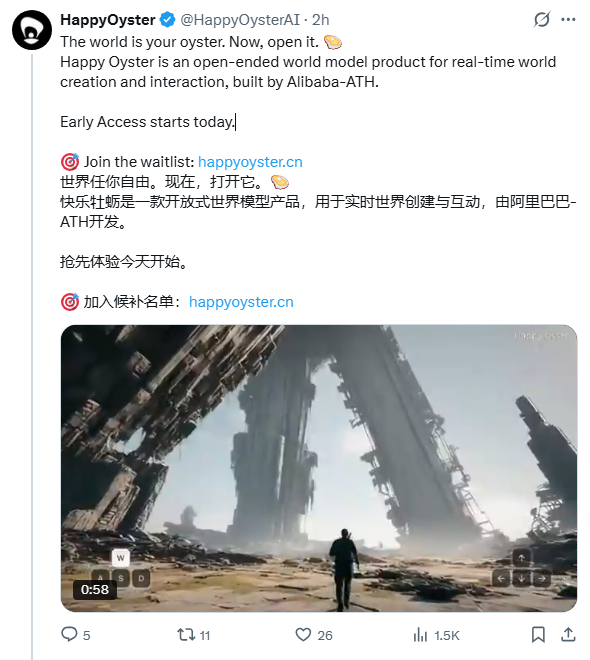Like the tweet with the heart icon
This screenshot has height=660, width=590.
[303, 634]
